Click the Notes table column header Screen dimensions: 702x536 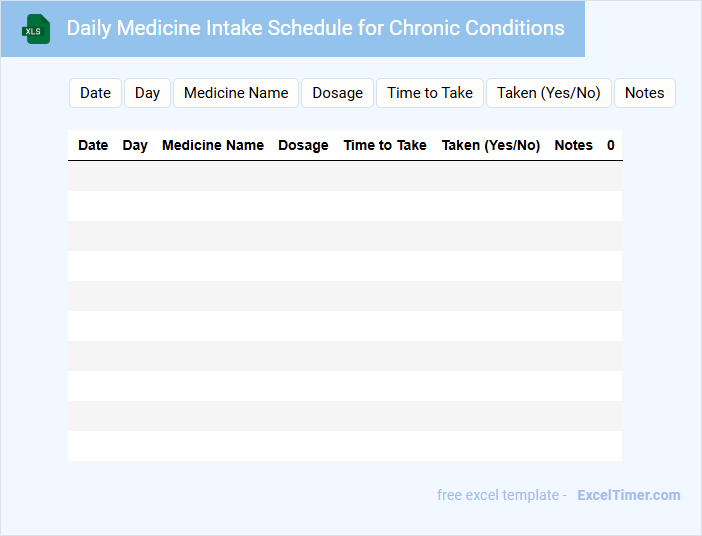[573, 145]
